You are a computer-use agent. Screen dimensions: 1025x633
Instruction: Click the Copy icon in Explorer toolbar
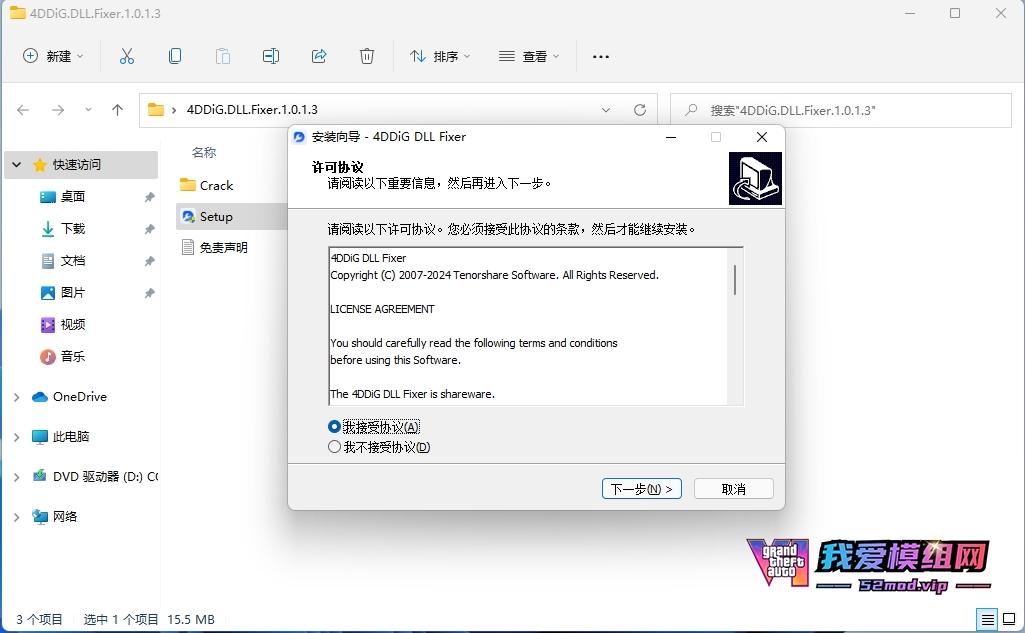click(175, 56)
